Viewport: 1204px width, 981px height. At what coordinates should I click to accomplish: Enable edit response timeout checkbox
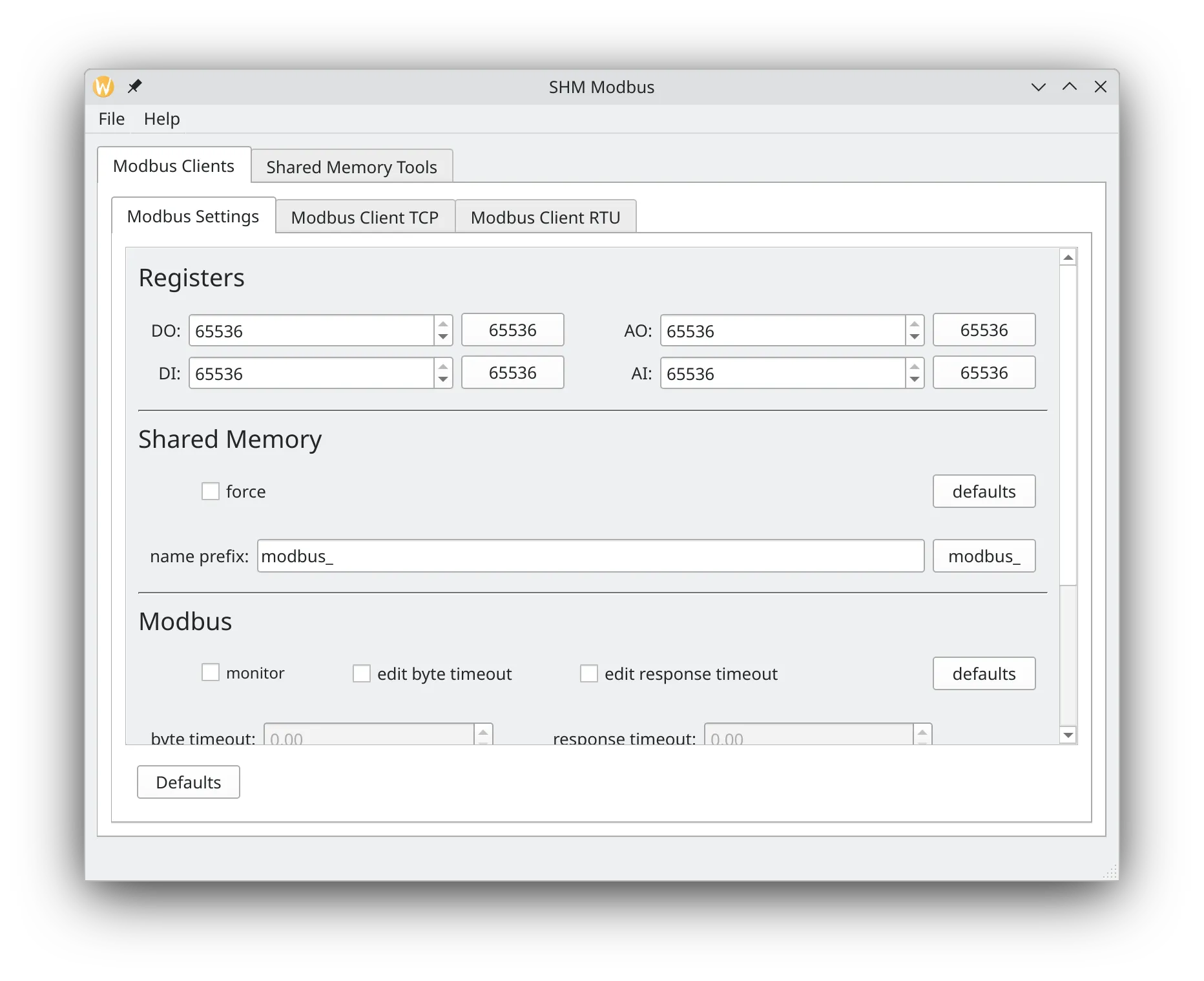click(589, 673)
